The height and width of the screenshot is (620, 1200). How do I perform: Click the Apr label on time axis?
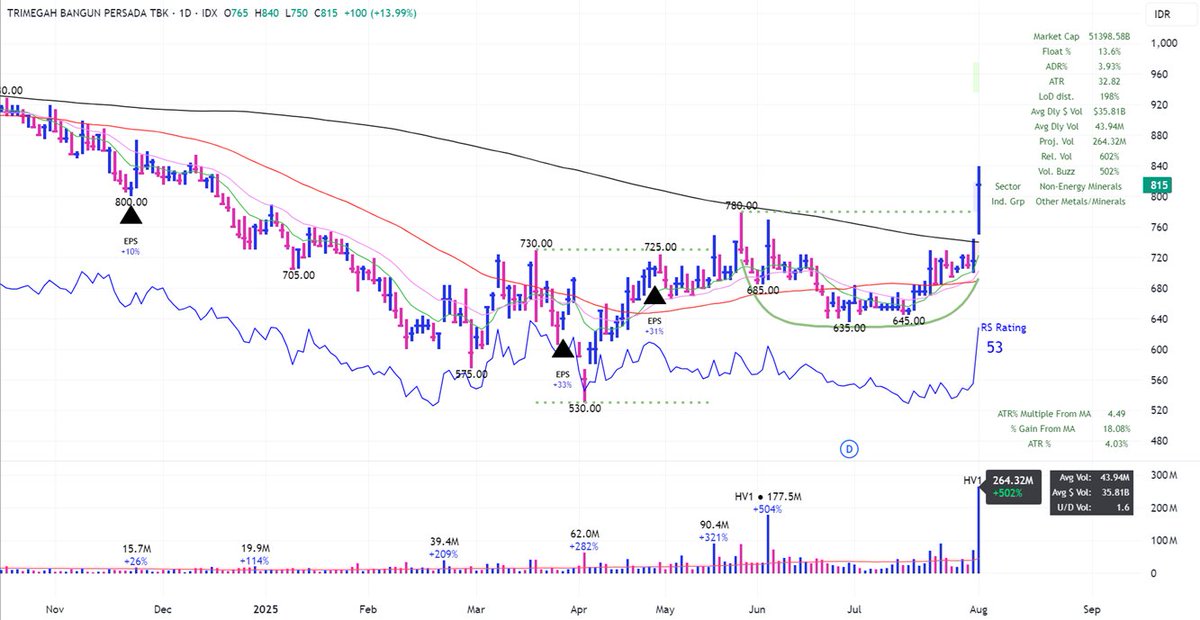(x=577, y=607)
